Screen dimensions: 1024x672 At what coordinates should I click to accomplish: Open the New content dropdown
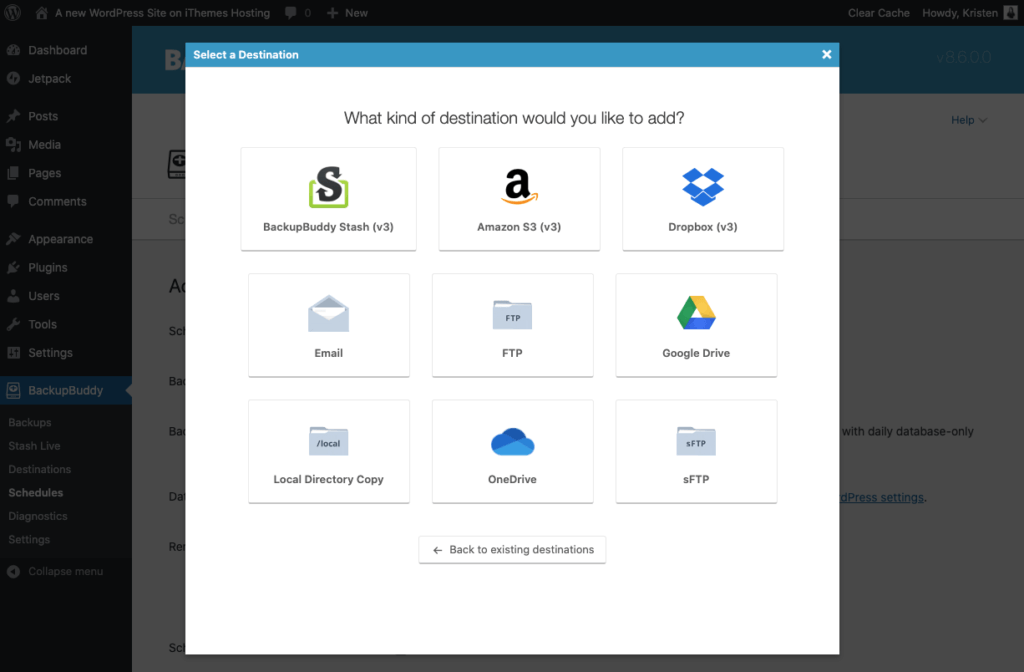(x=347, y=13)
